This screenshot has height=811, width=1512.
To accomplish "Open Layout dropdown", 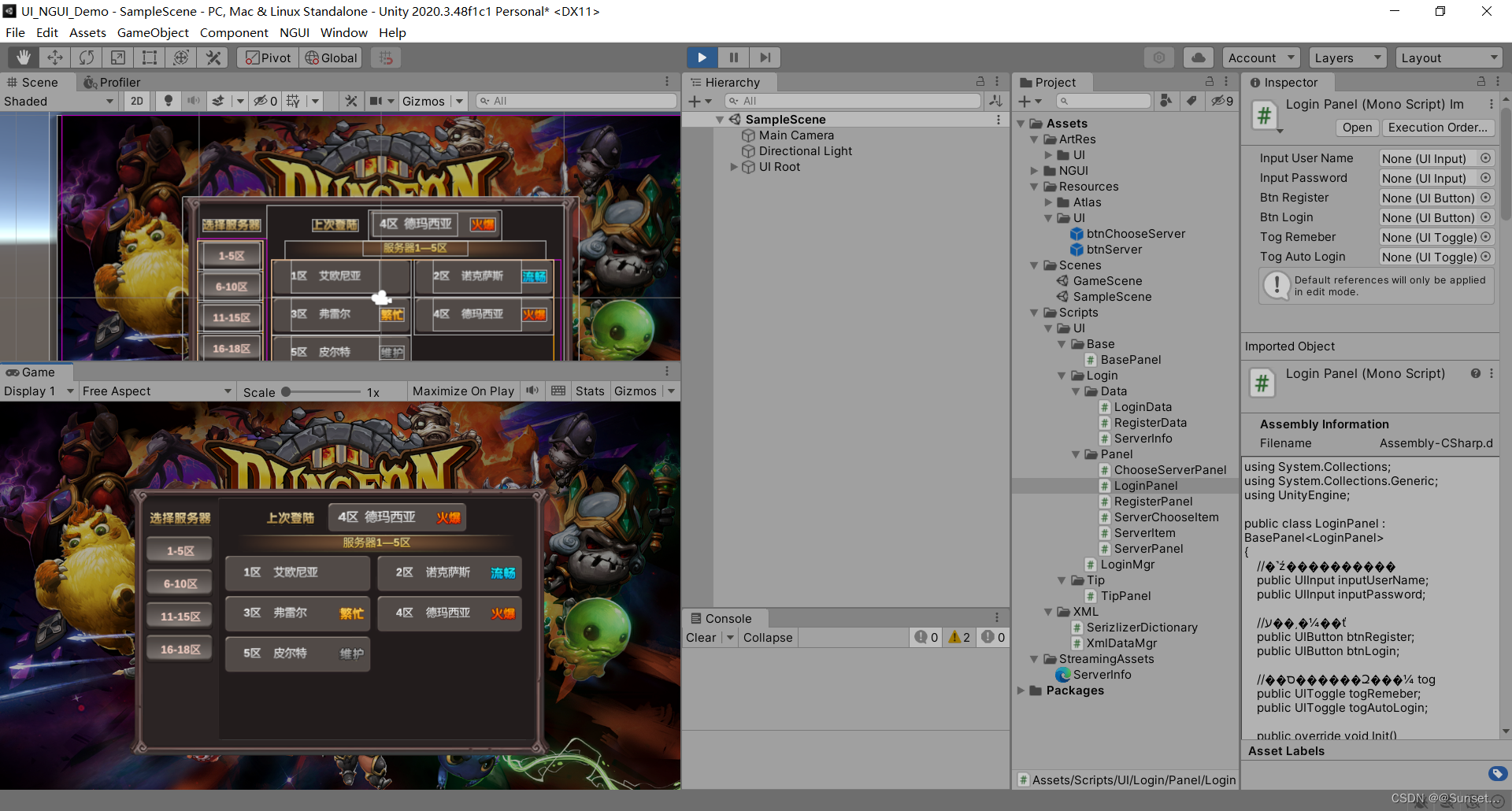I will (x=1448, y=57).
